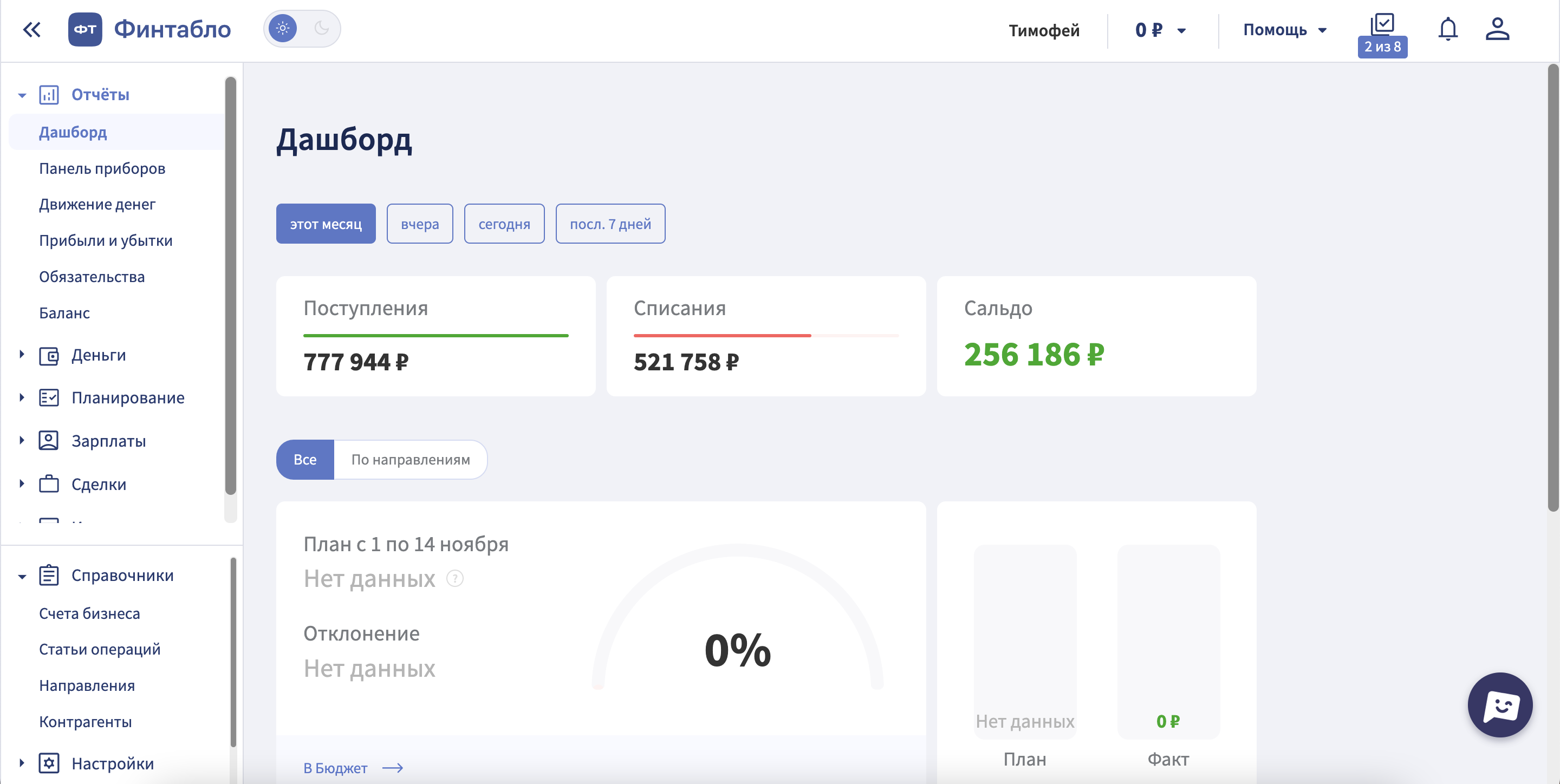Collapse the sidebar with the double-arrow icon
Image resolution: width=1560 pixels, height=784 pixels.
31,29
